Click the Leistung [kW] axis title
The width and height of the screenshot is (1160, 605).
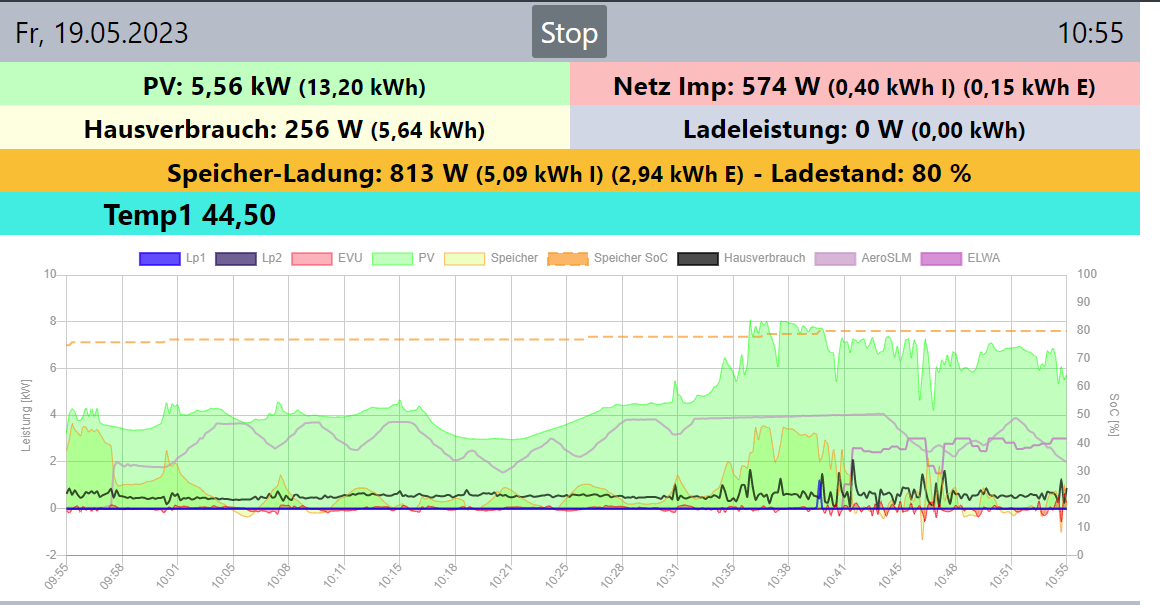(x=27, y=414)
